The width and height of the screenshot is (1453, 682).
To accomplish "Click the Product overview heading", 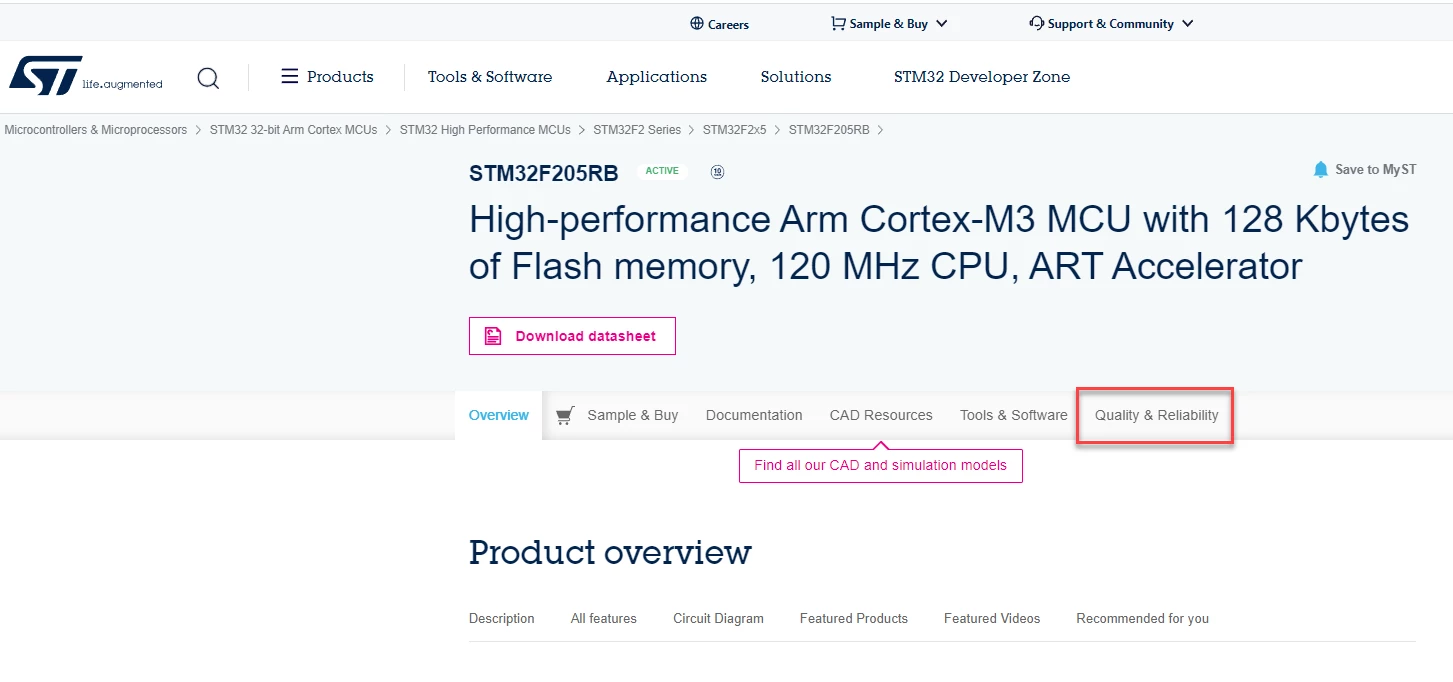I will (610, 552).
